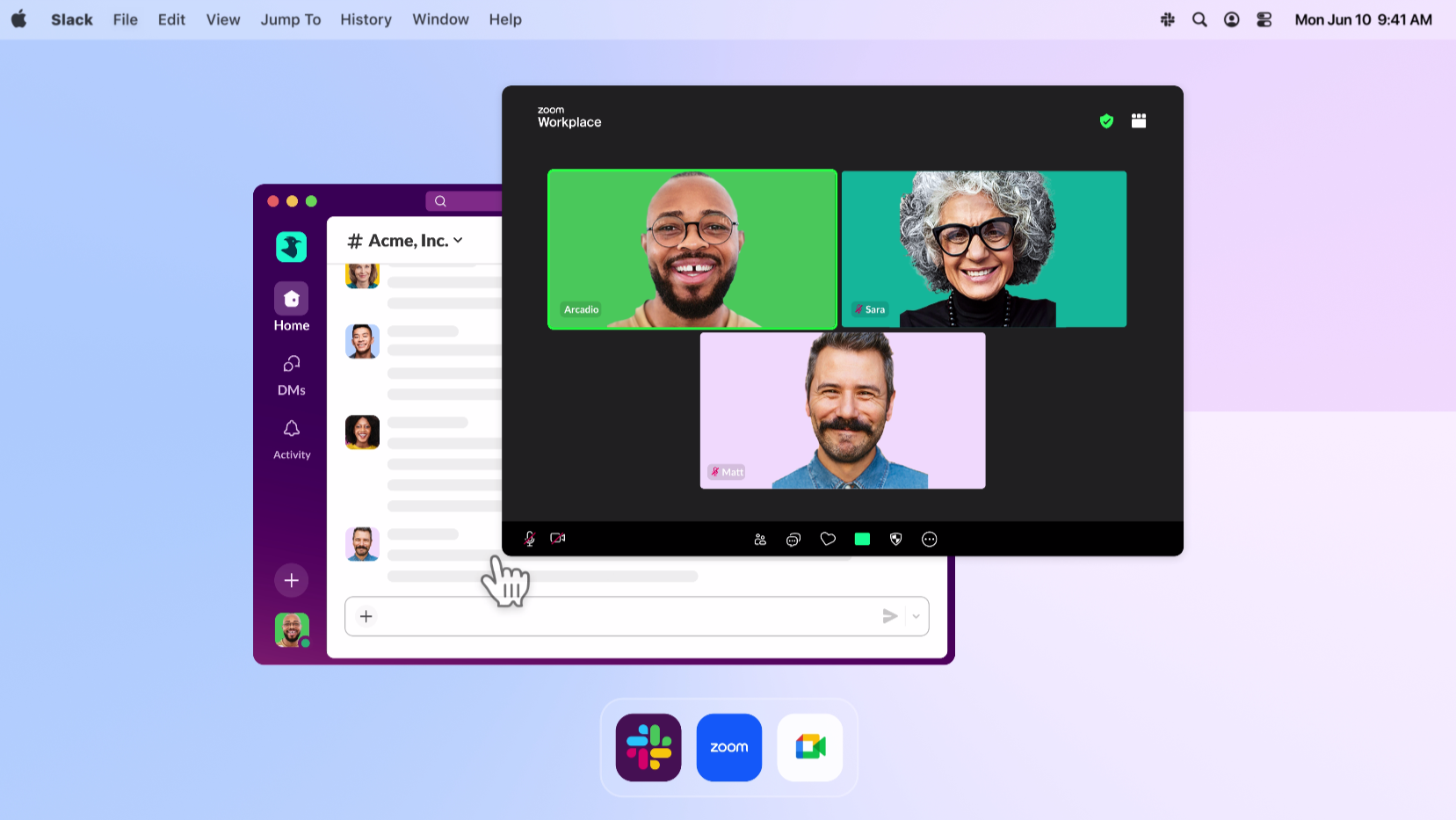Click the plus attachment button in composer

(366, 617)
